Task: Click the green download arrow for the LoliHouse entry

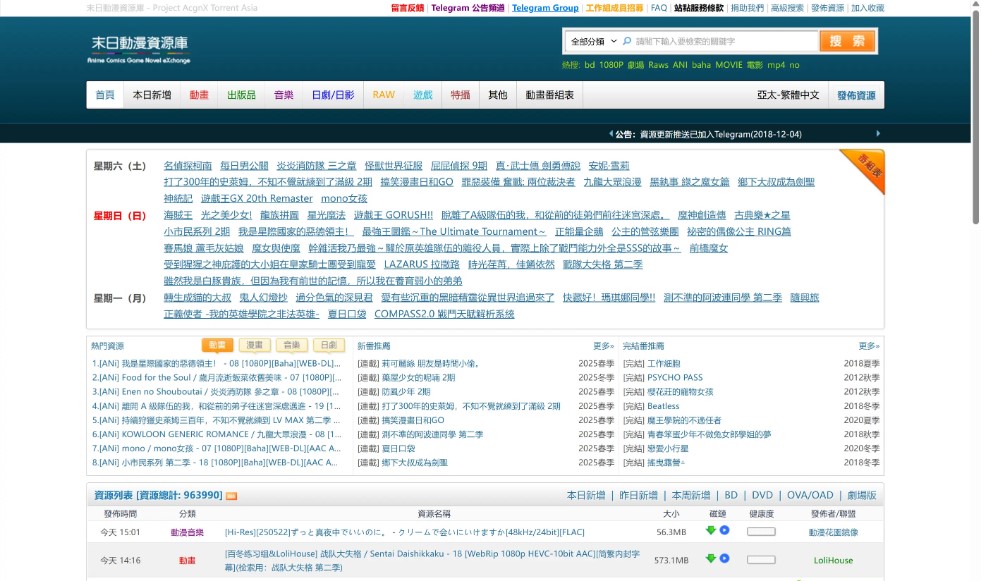Action: 711,558
